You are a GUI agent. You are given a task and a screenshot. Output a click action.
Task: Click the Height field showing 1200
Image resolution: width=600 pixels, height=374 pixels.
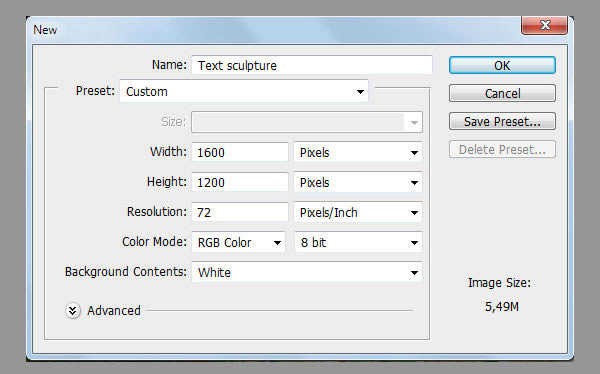click(x=240, y=182)
